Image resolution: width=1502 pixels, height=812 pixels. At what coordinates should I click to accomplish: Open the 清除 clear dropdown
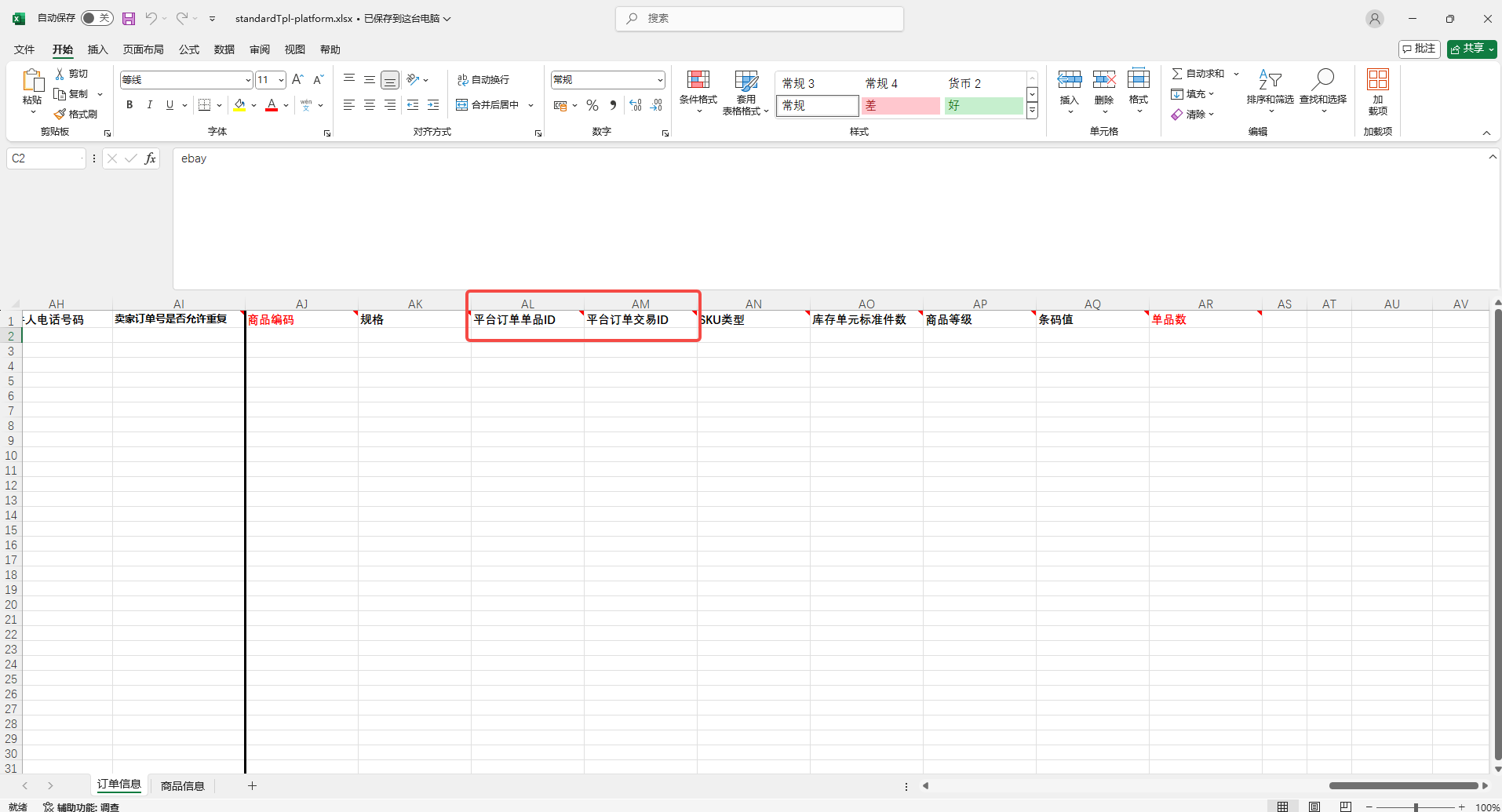(x=1193, y=115)
